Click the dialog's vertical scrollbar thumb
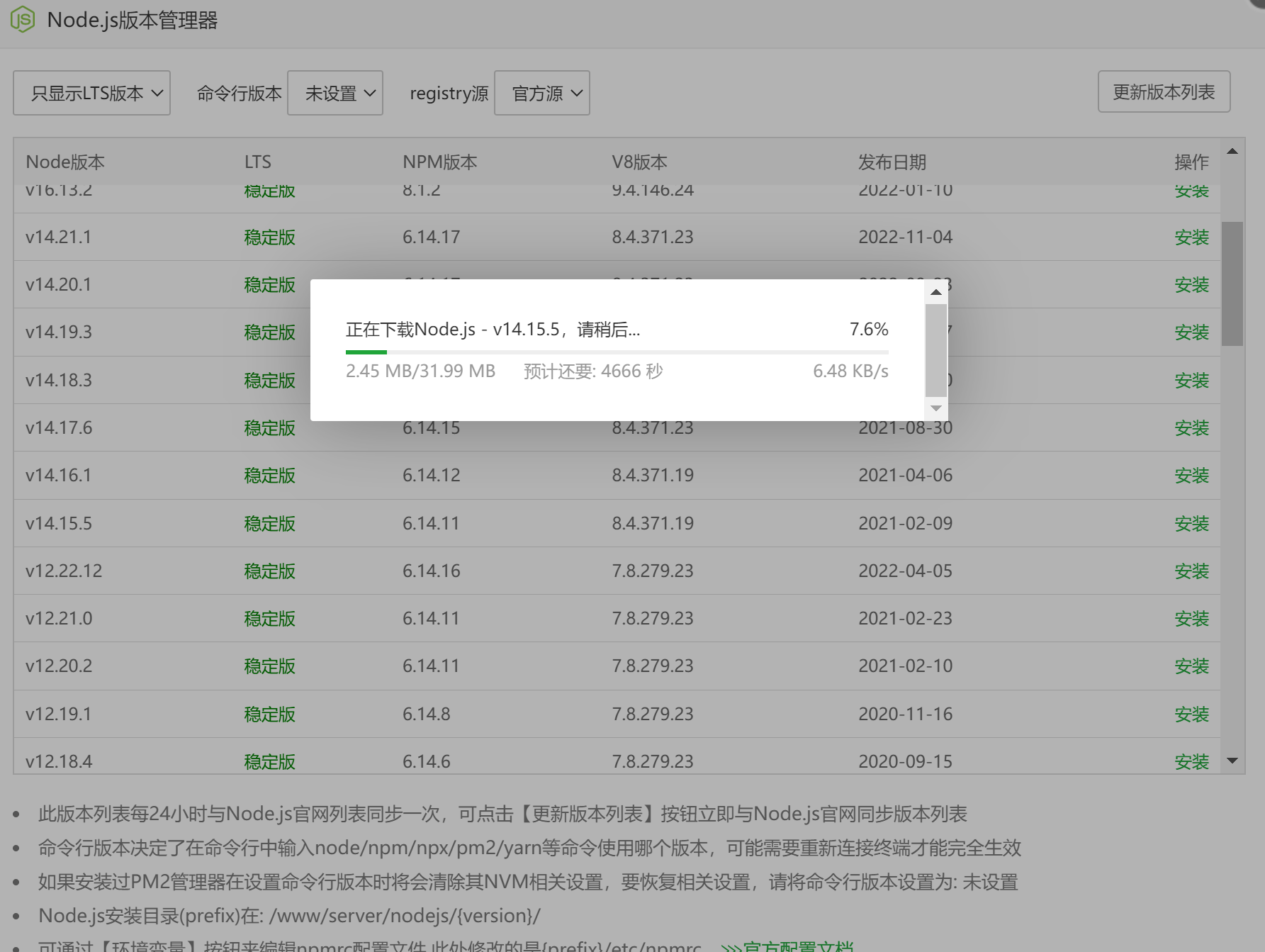Image resolution: width=1265 pixels, height=952 pixels. click(936, 350)
